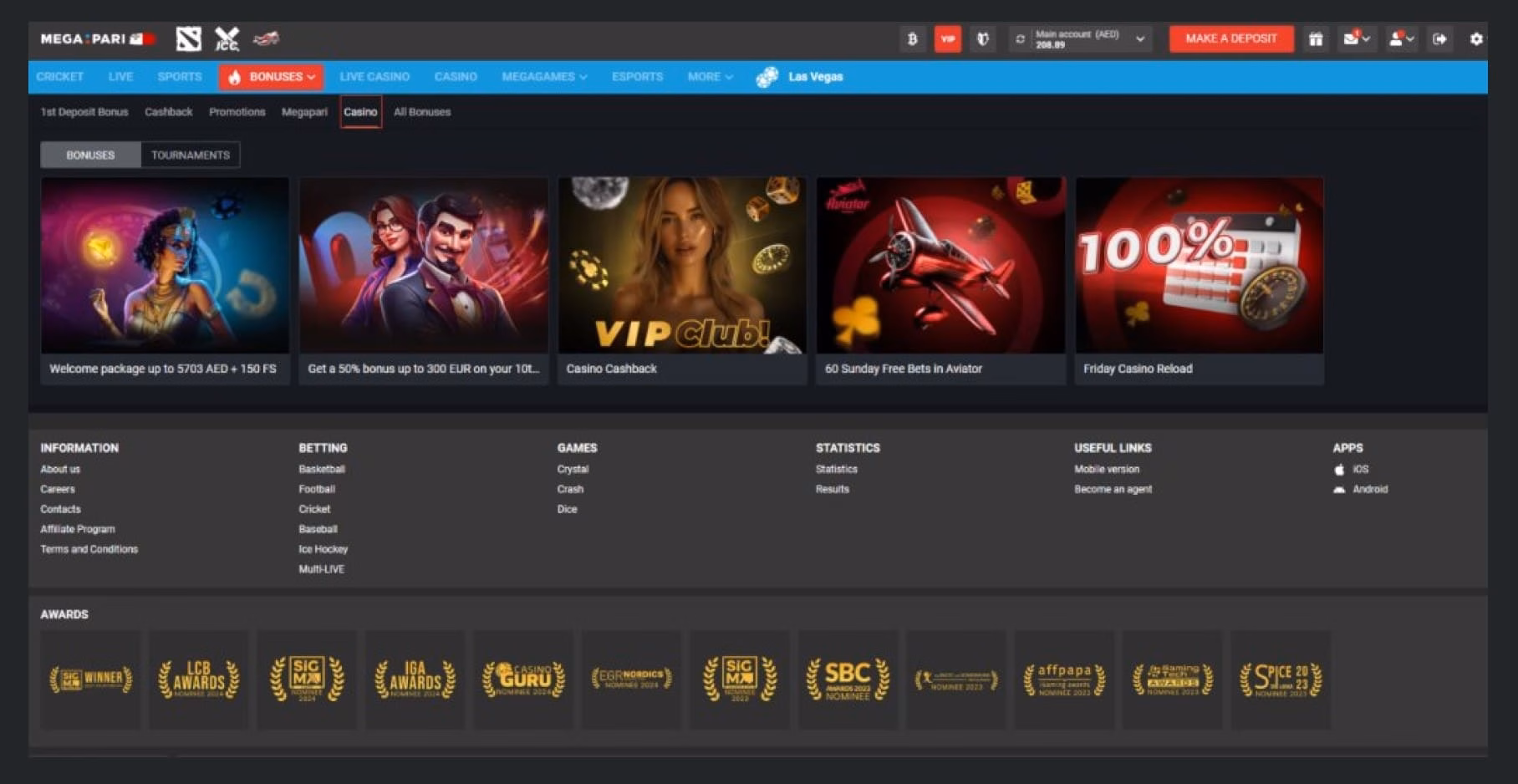This screenshot has width=1518, height=784.
Task: Refresh the main account balance
Action: [x=1020, y=38]
